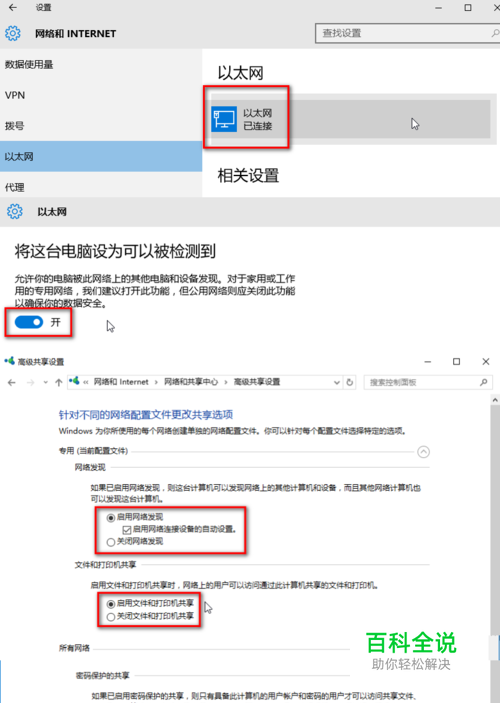Open recent locations dropdown arrow
Viewport: 500px width, 703px height.
45,382
